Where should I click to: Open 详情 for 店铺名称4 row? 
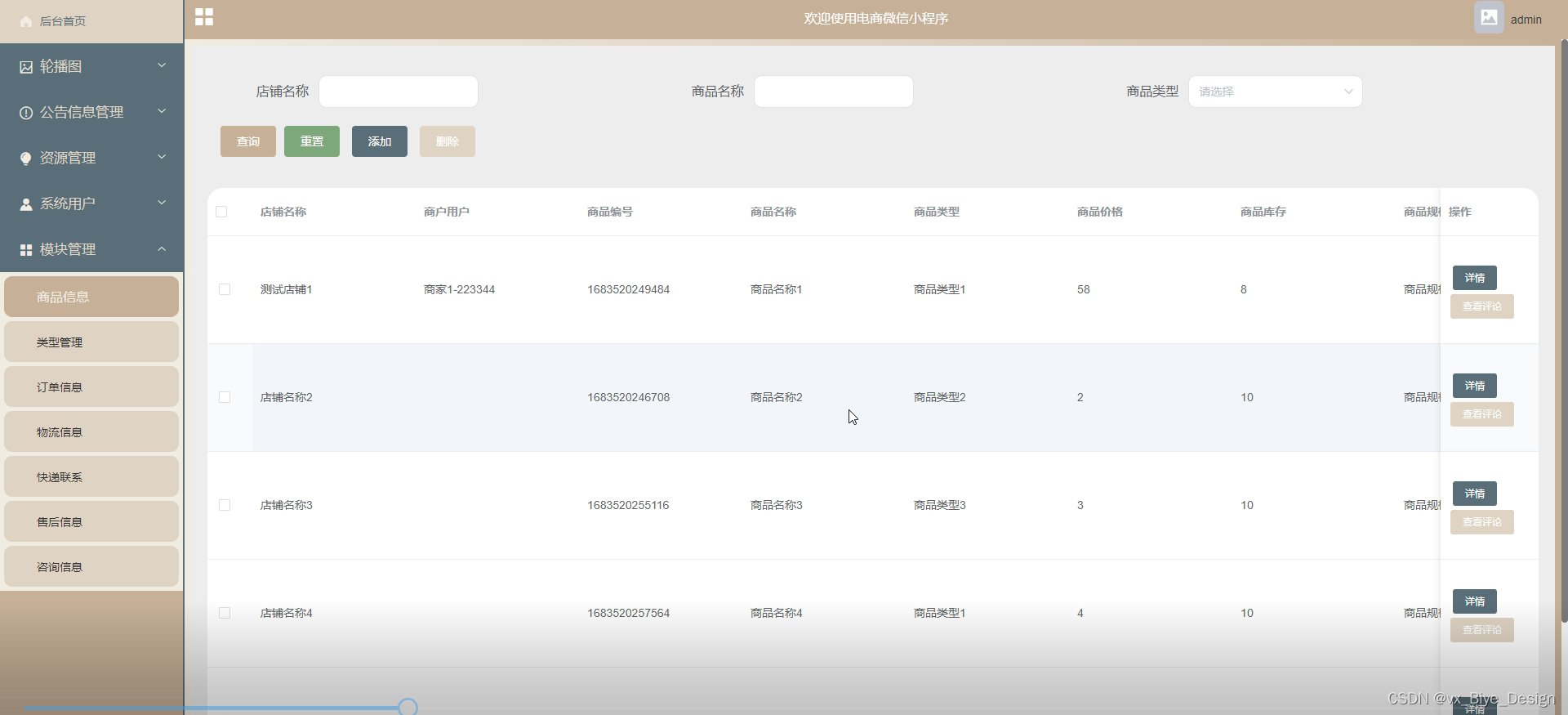[x=1475, y=601]
